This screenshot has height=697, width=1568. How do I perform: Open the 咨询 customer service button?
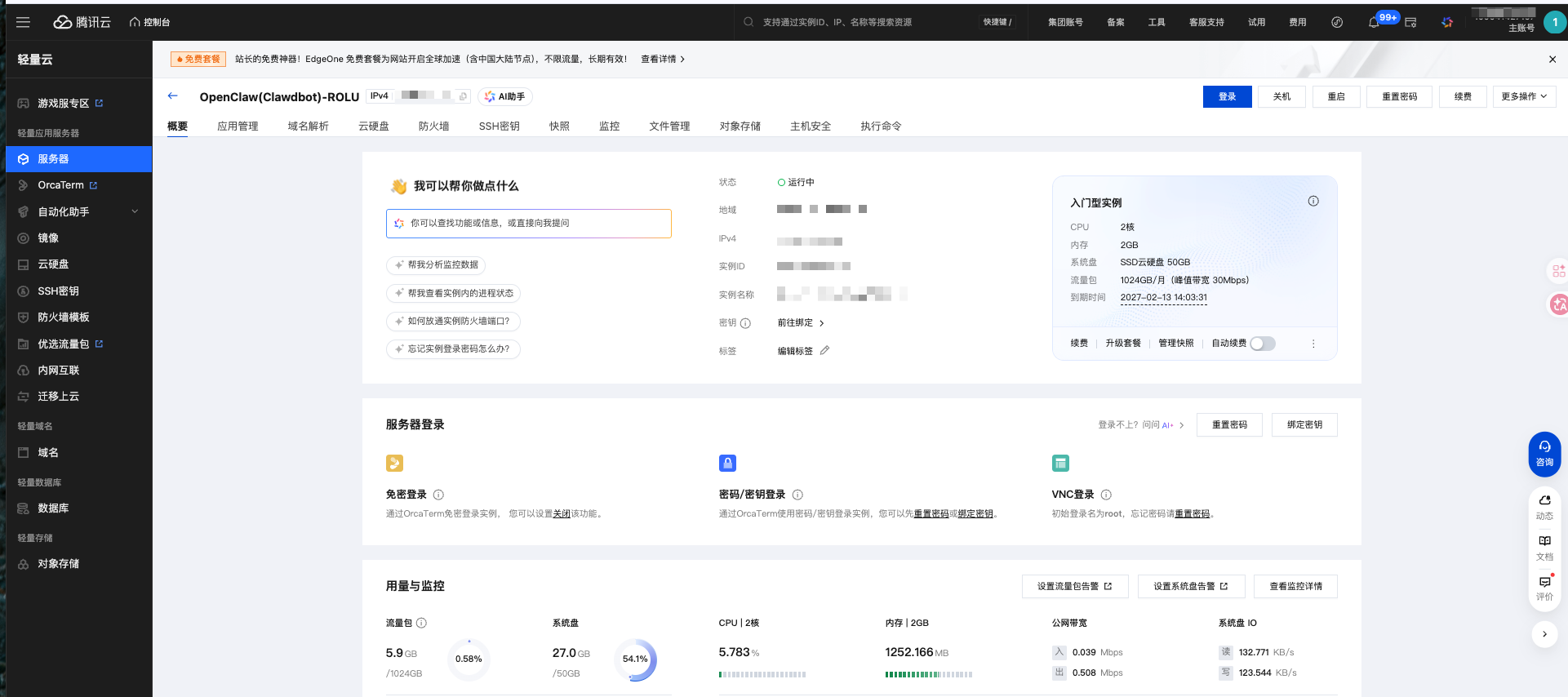[x=1544, y=454]
